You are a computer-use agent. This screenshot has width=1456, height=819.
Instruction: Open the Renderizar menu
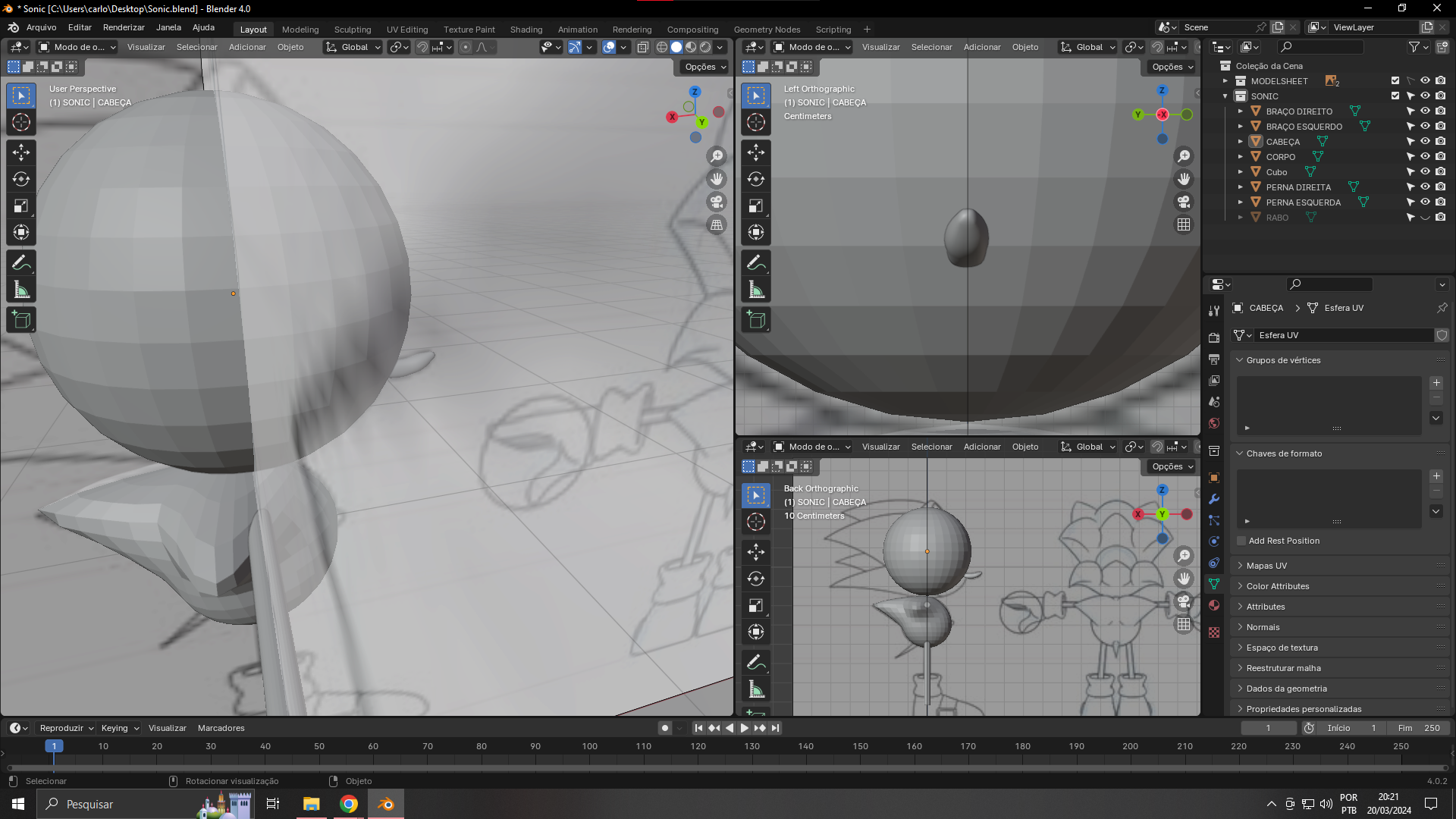tap(124, 27)
